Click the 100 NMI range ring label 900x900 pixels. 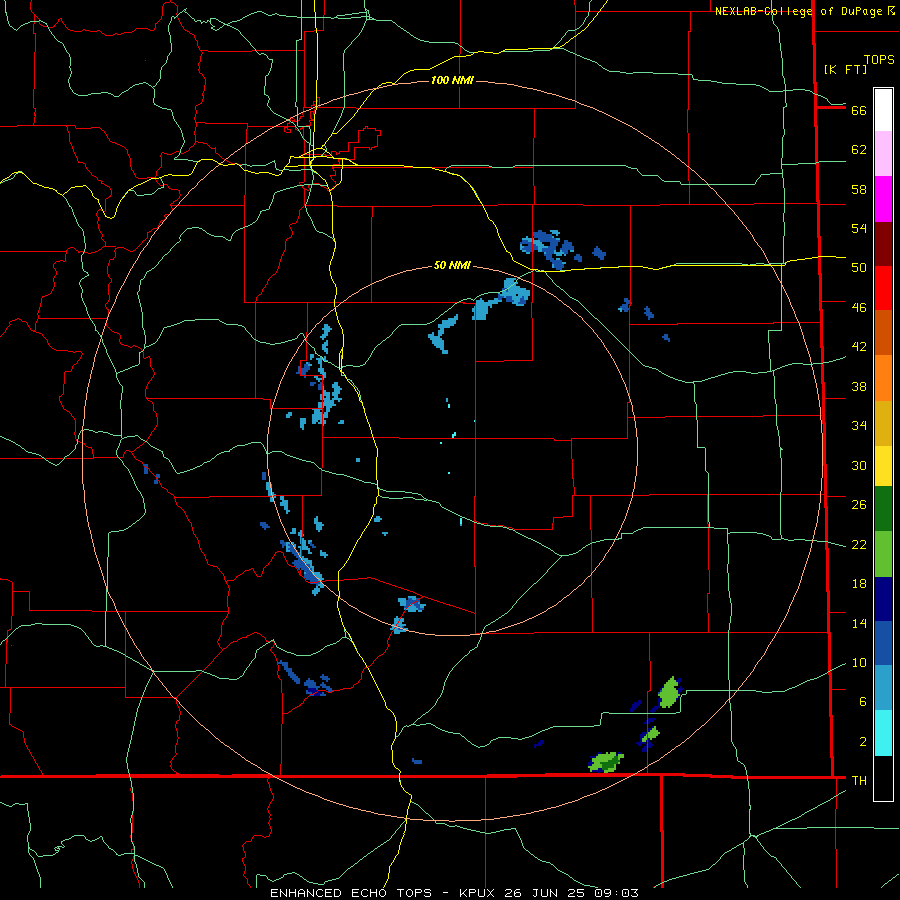tap(452, 80)
